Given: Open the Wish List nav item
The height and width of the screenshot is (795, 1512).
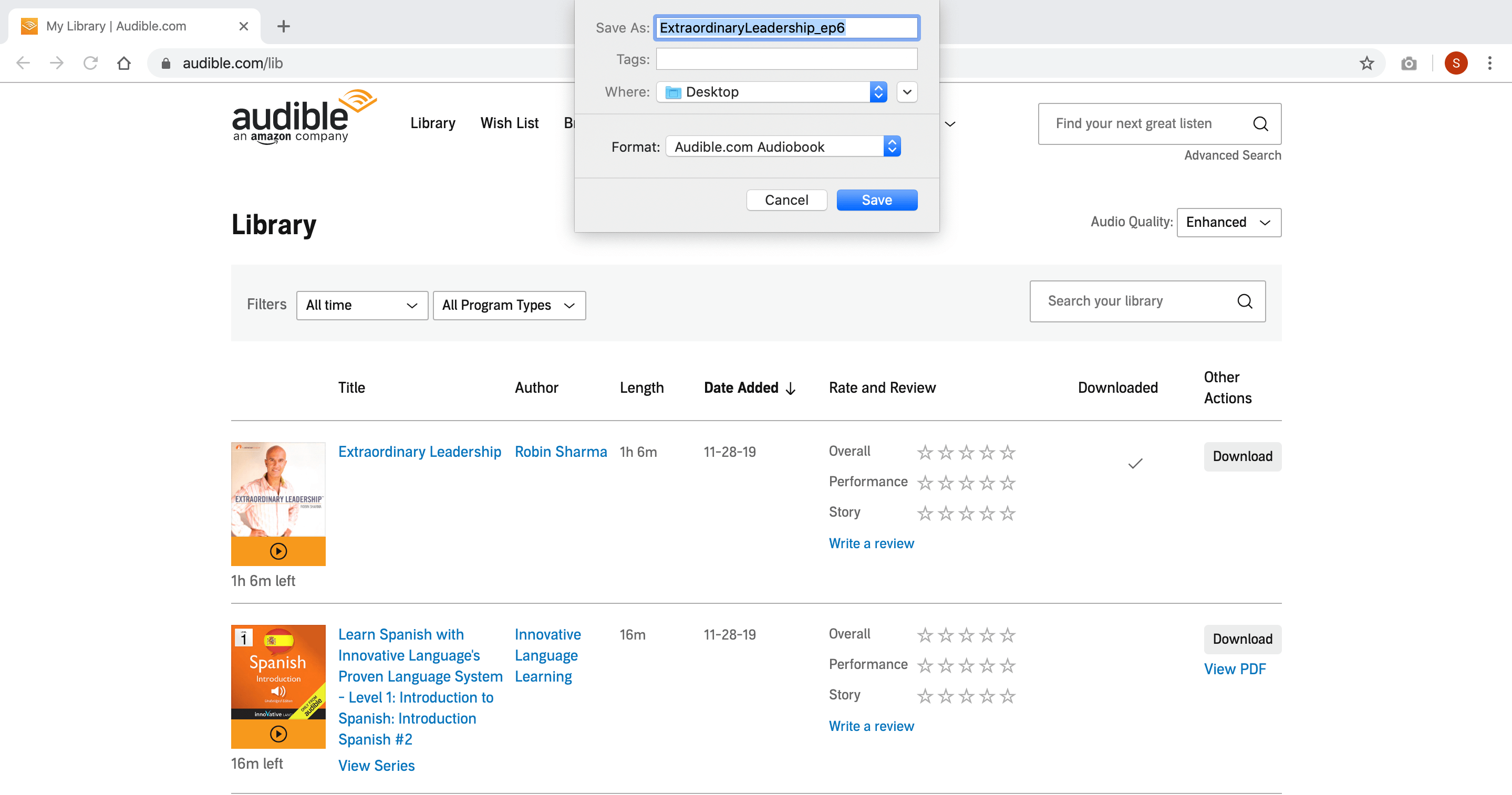Looking at the screenshot, I should [x=509, y=123].
